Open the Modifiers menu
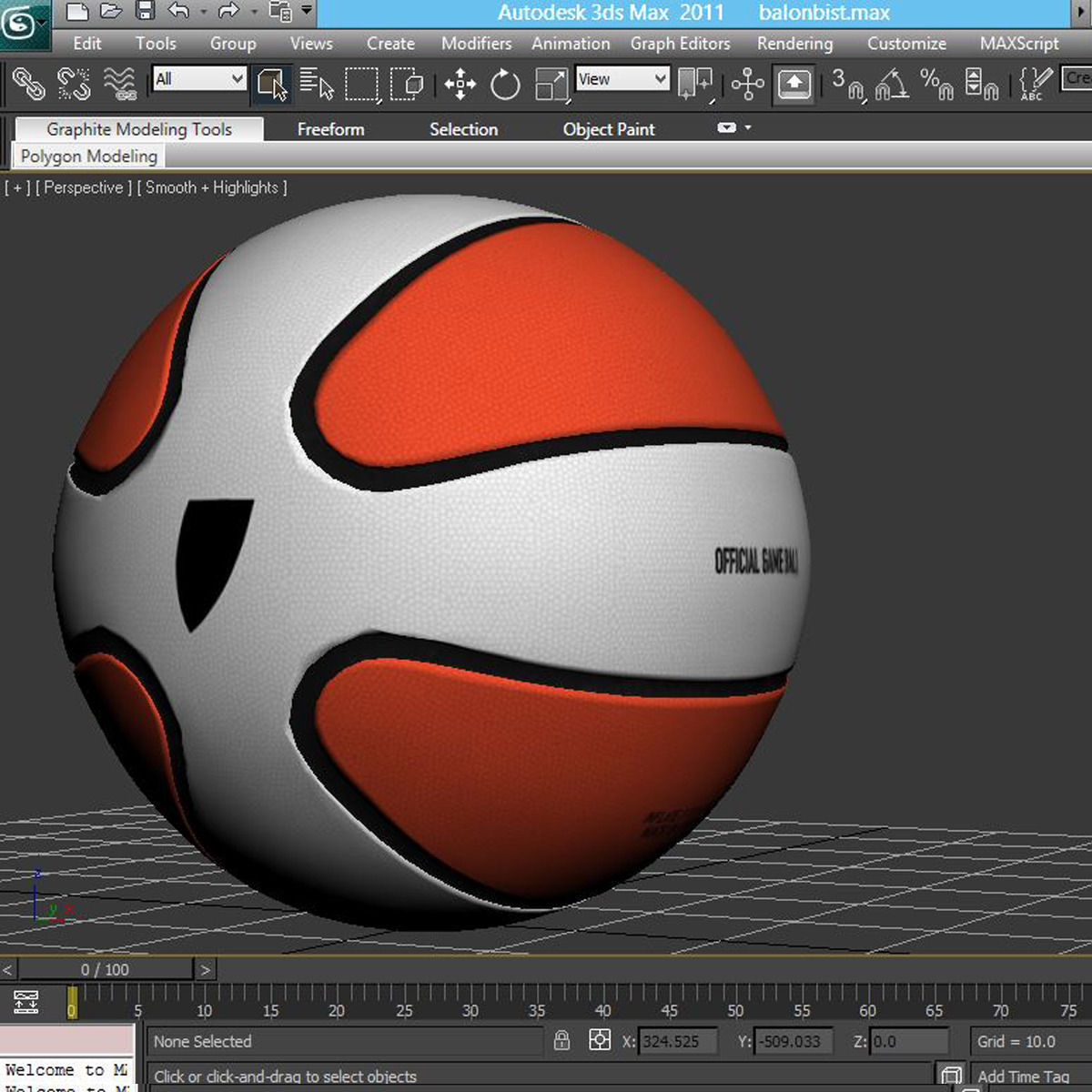The width and height of the screenshot is (1092, 1092). pos(476,43)
